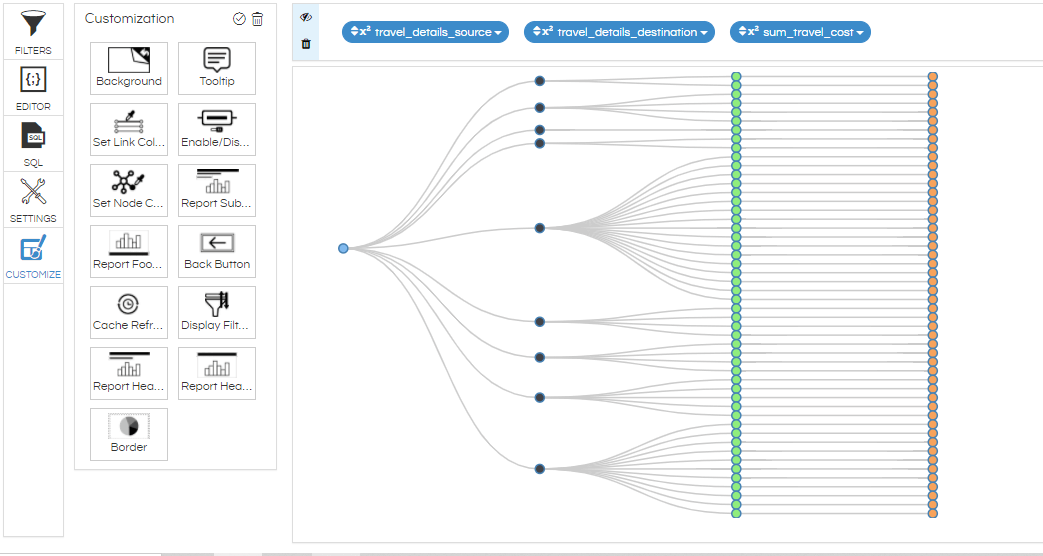Click the light blue root node of tree
The image size is (1043, 556).
[343, 248]
